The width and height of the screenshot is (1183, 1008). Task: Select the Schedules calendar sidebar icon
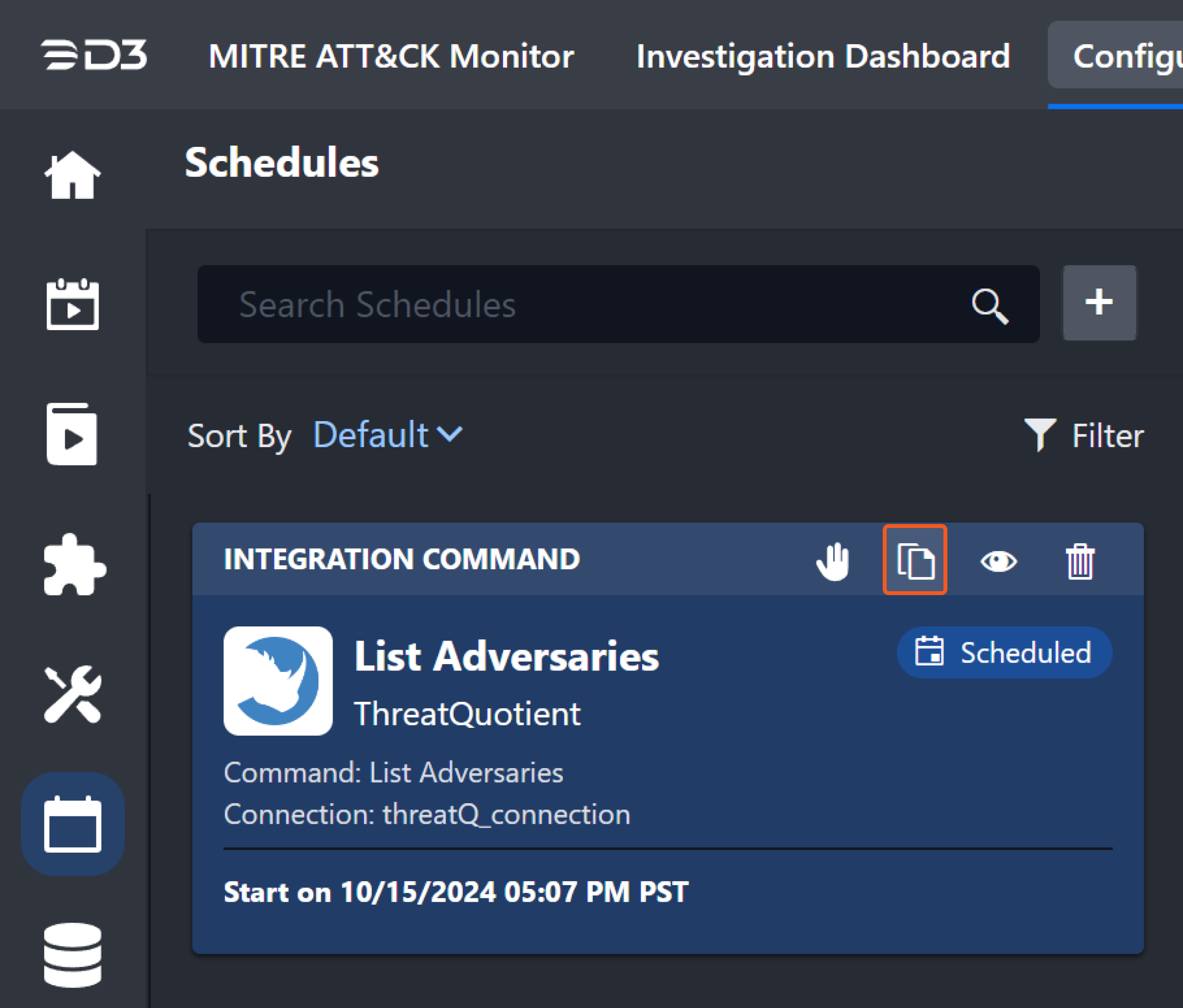72,824
